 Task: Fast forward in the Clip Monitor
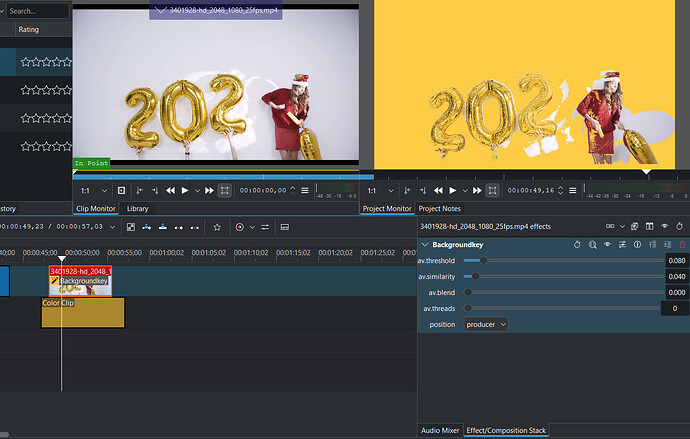(x=209, y=190)
